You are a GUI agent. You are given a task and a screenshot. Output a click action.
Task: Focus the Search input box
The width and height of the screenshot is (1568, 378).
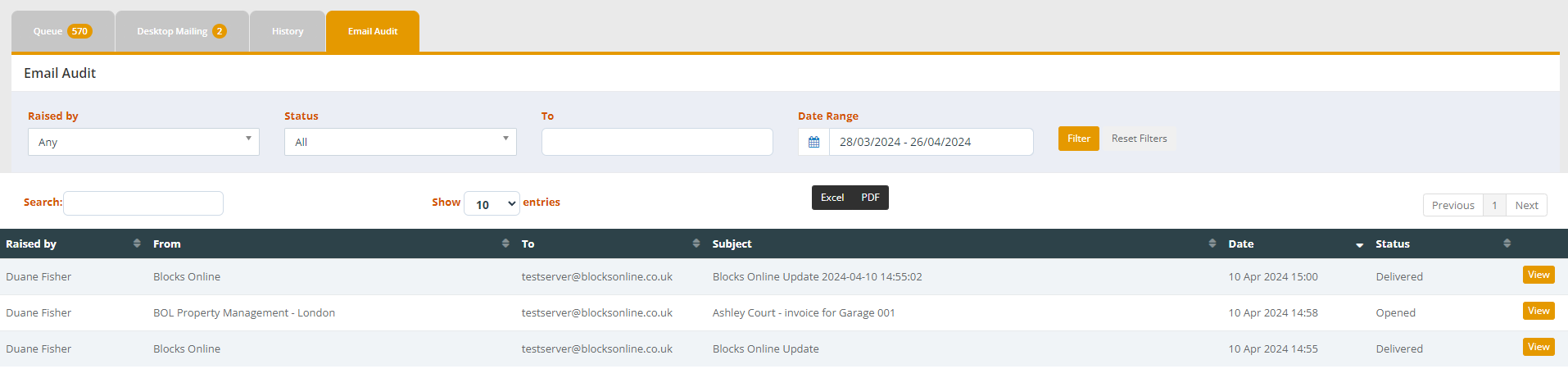[143, 203]
